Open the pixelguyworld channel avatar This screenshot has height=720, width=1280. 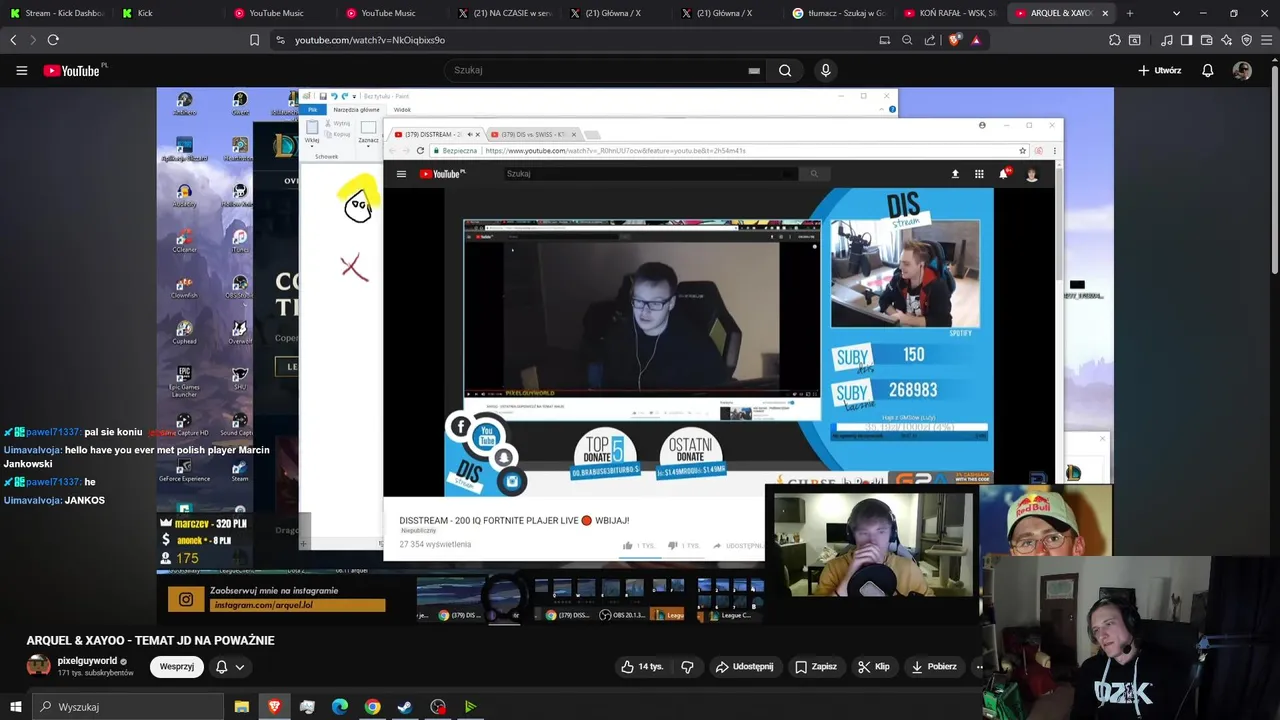[38, 666]
